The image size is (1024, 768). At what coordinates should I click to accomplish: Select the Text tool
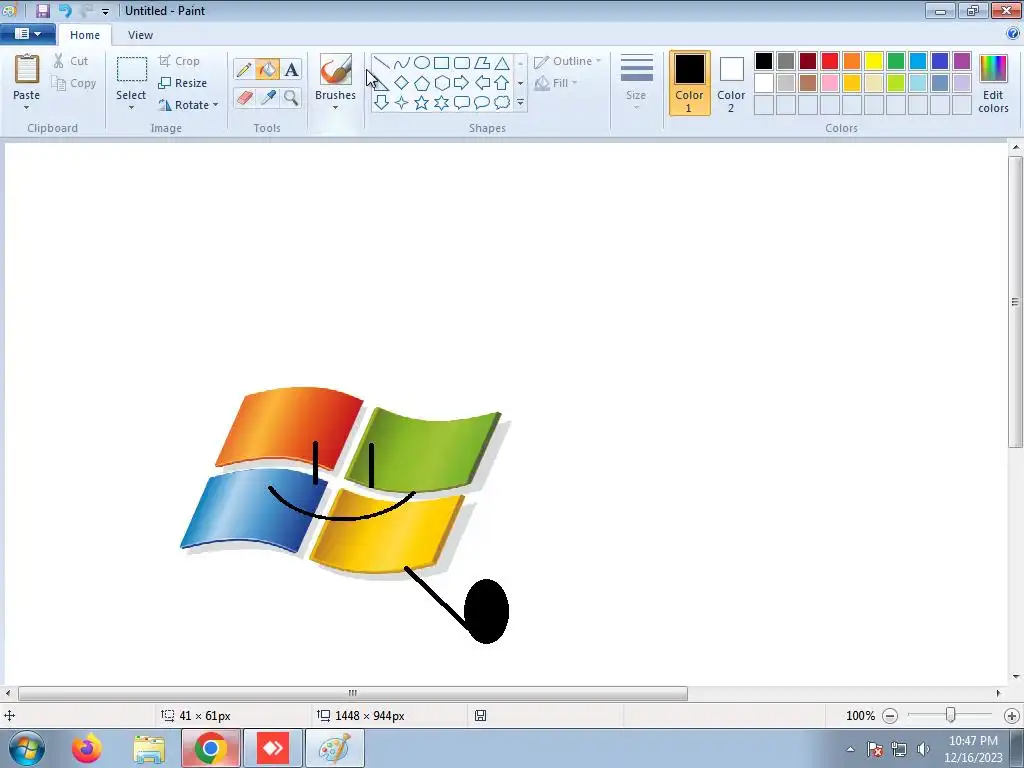click(291, 69)
